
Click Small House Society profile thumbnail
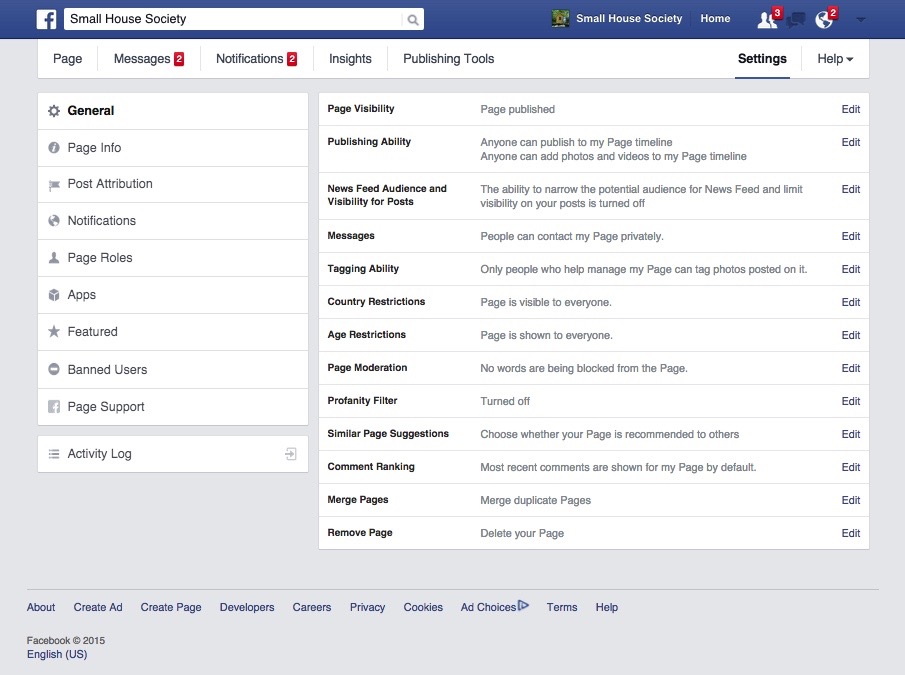point(560,18)
